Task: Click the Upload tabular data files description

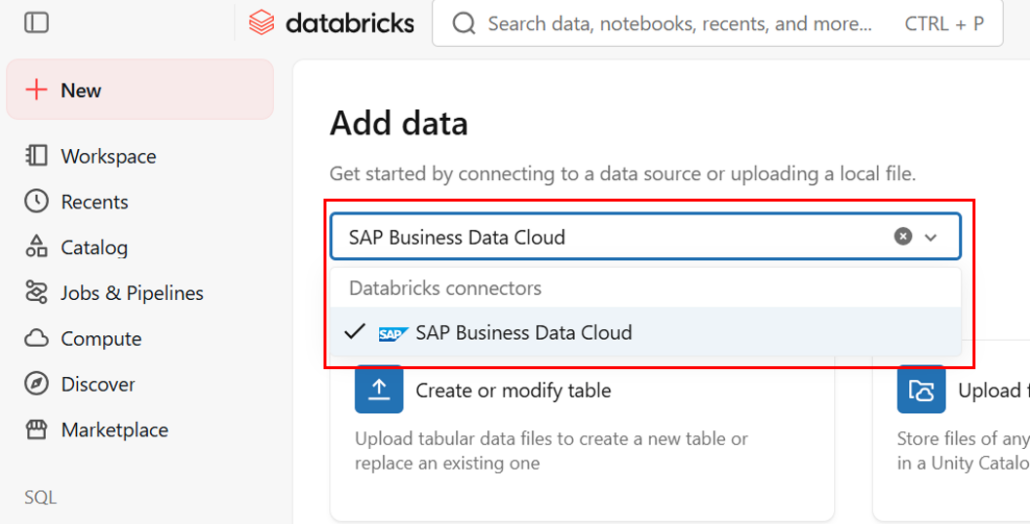Action: (x=551, y=450)
